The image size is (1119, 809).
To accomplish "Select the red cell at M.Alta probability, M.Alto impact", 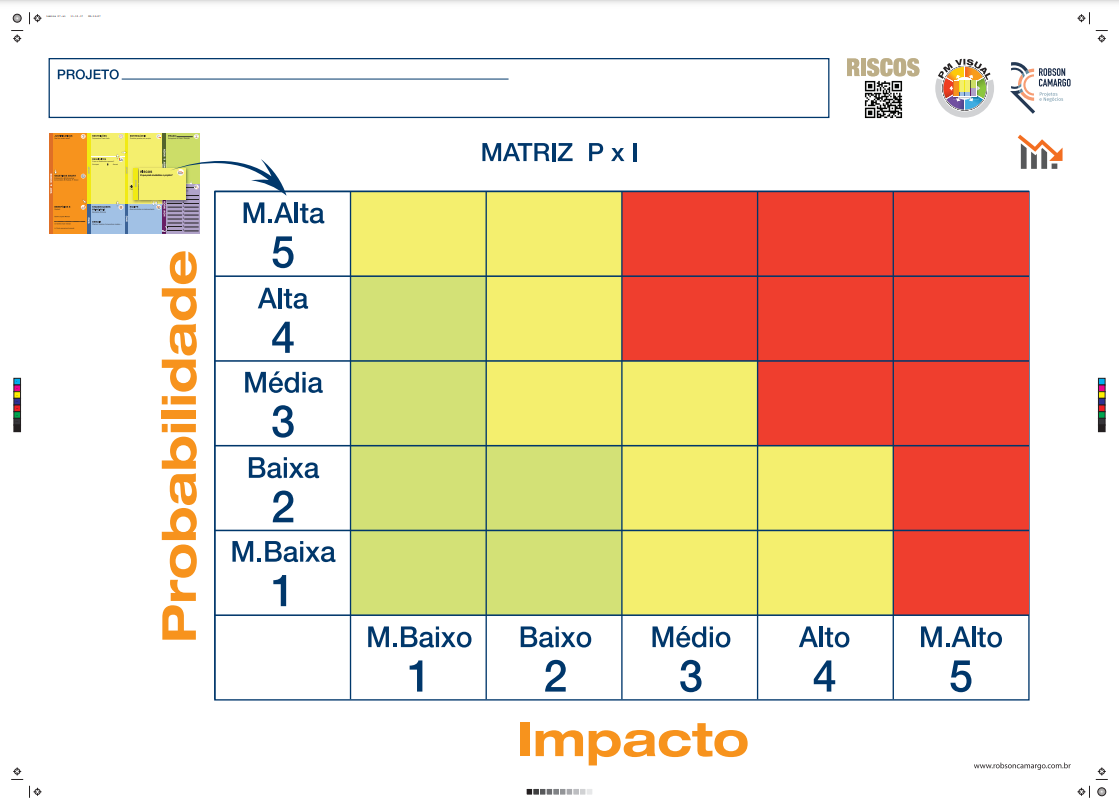I will pyautogui.click(x=960, y=234).
